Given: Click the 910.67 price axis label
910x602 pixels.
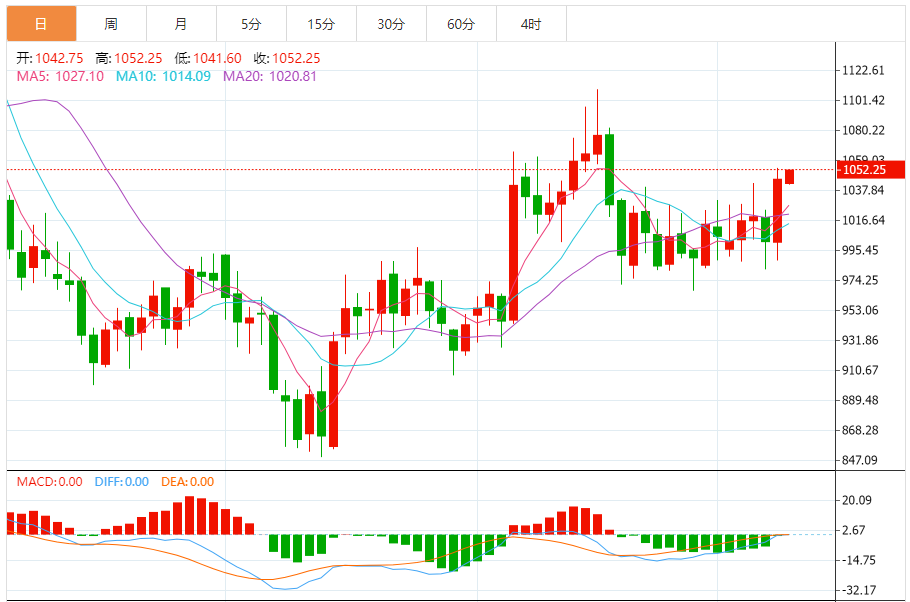Looking at the screenshot, I should pos(861,370).
